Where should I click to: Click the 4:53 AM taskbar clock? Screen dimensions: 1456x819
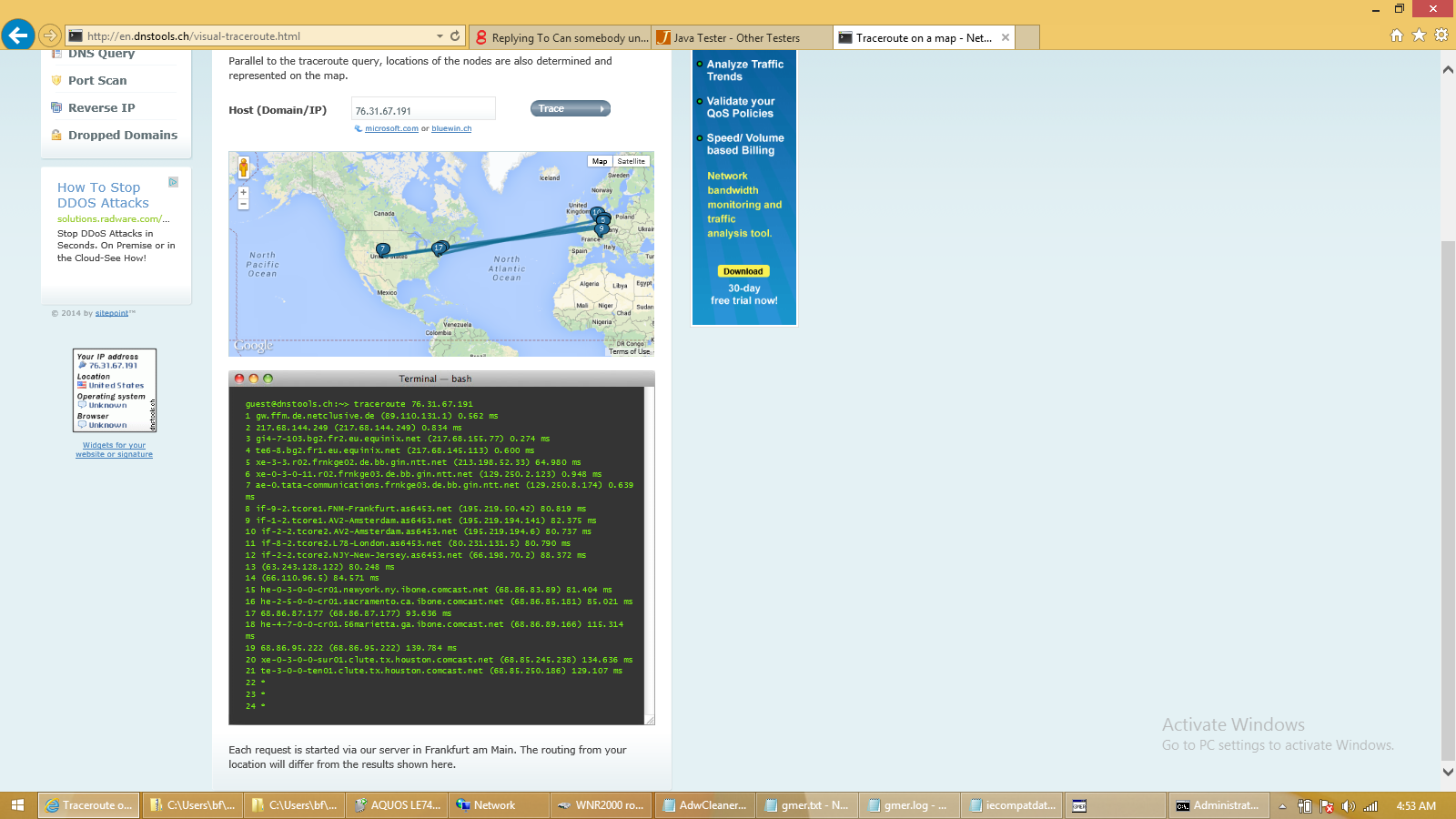tap(1416, 806)
